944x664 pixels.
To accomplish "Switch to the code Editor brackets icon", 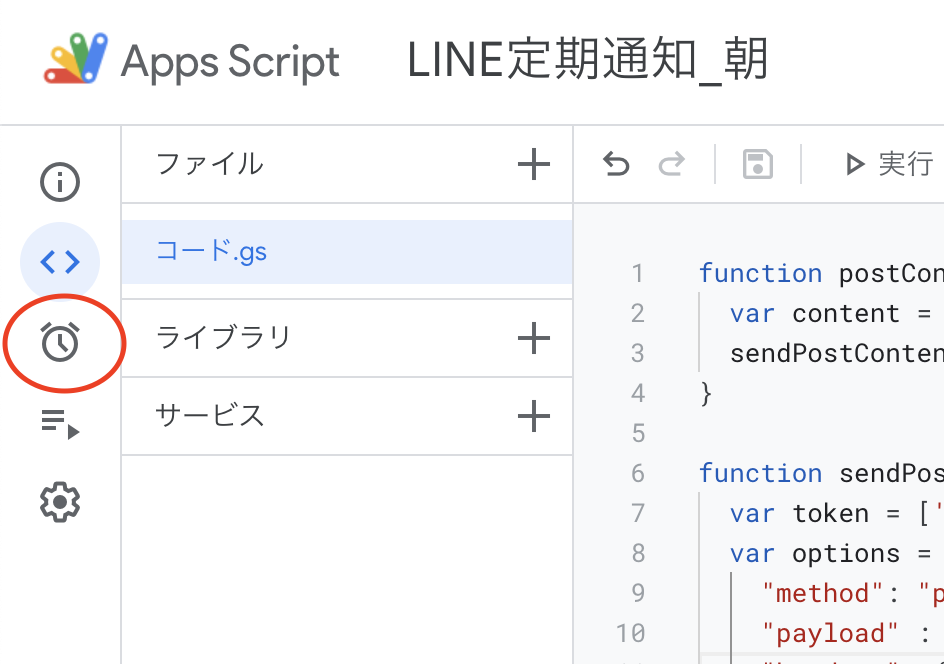I will pyautogui.click(x=59, y=262).
